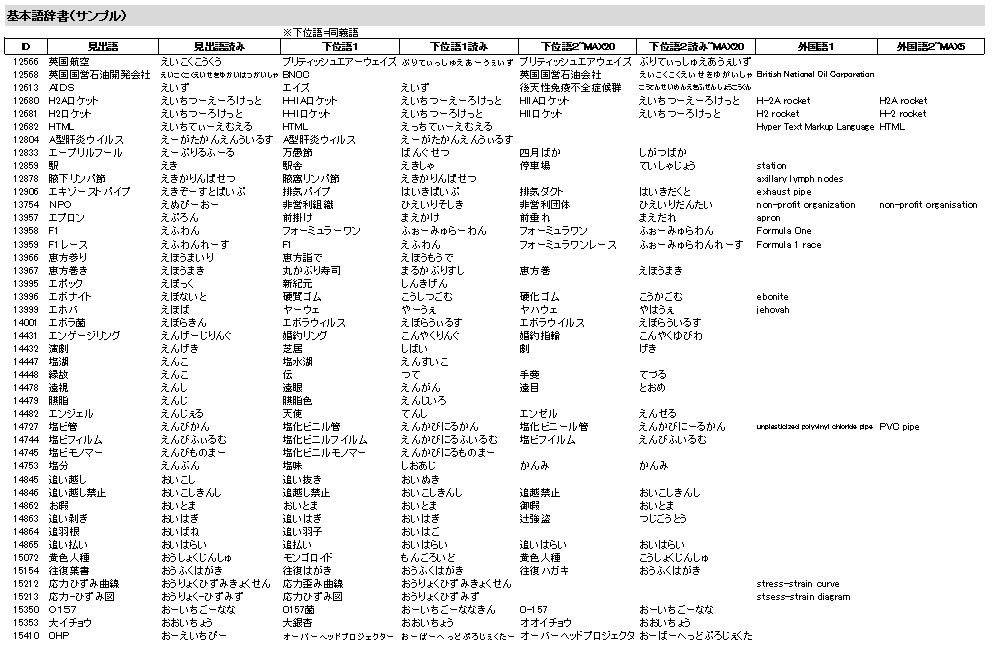The height and width of the screenshot is (659, 992).
Task: Click the apron translation
Action: pos(769,218)
